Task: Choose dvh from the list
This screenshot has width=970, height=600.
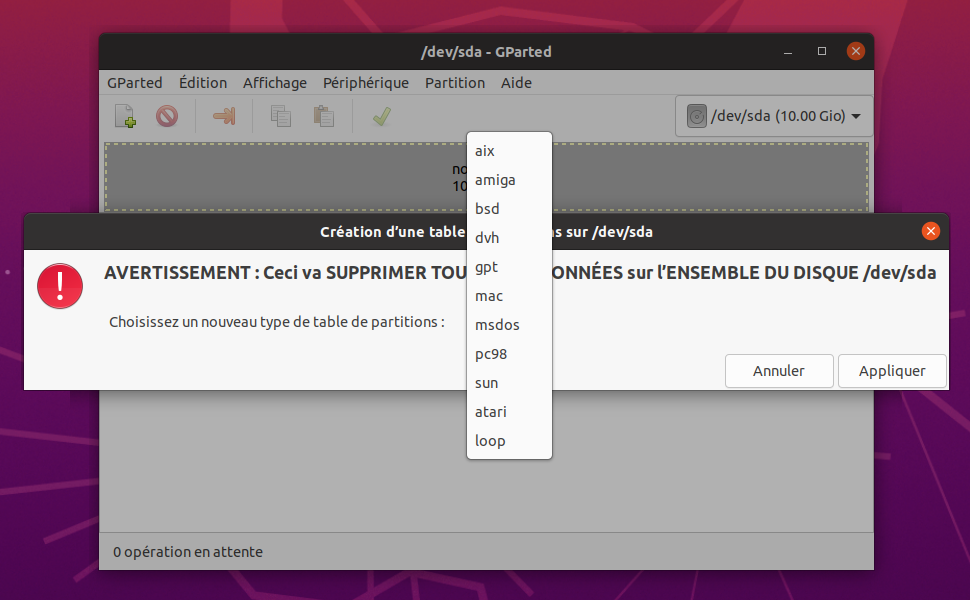Action: pos(509,238)
